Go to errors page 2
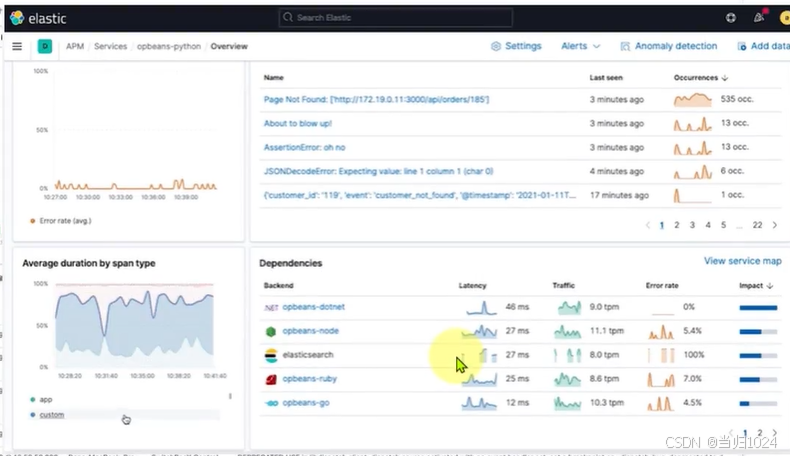 tap(677, 225)
